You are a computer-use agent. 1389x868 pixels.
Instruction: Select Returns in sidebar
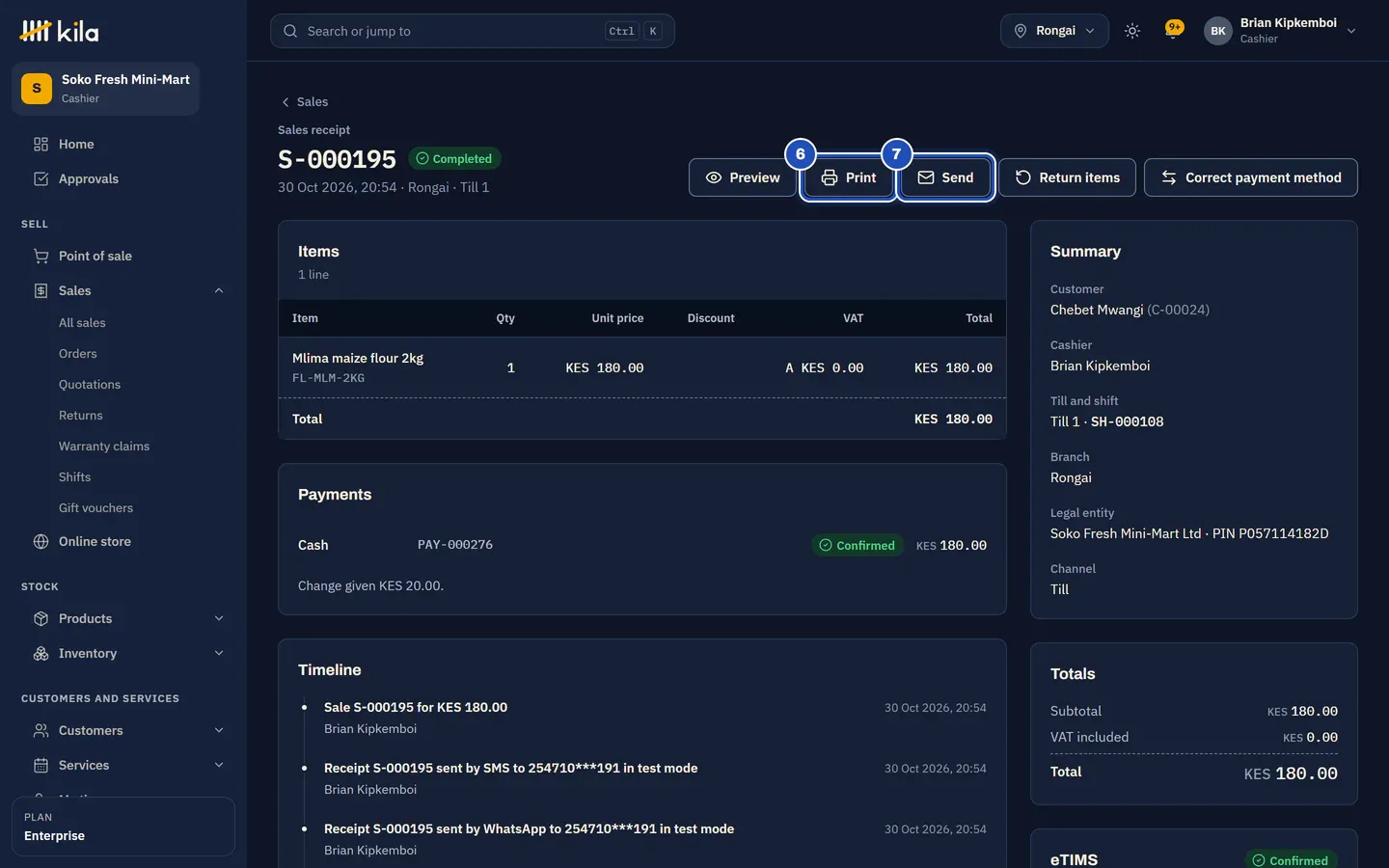81,416
